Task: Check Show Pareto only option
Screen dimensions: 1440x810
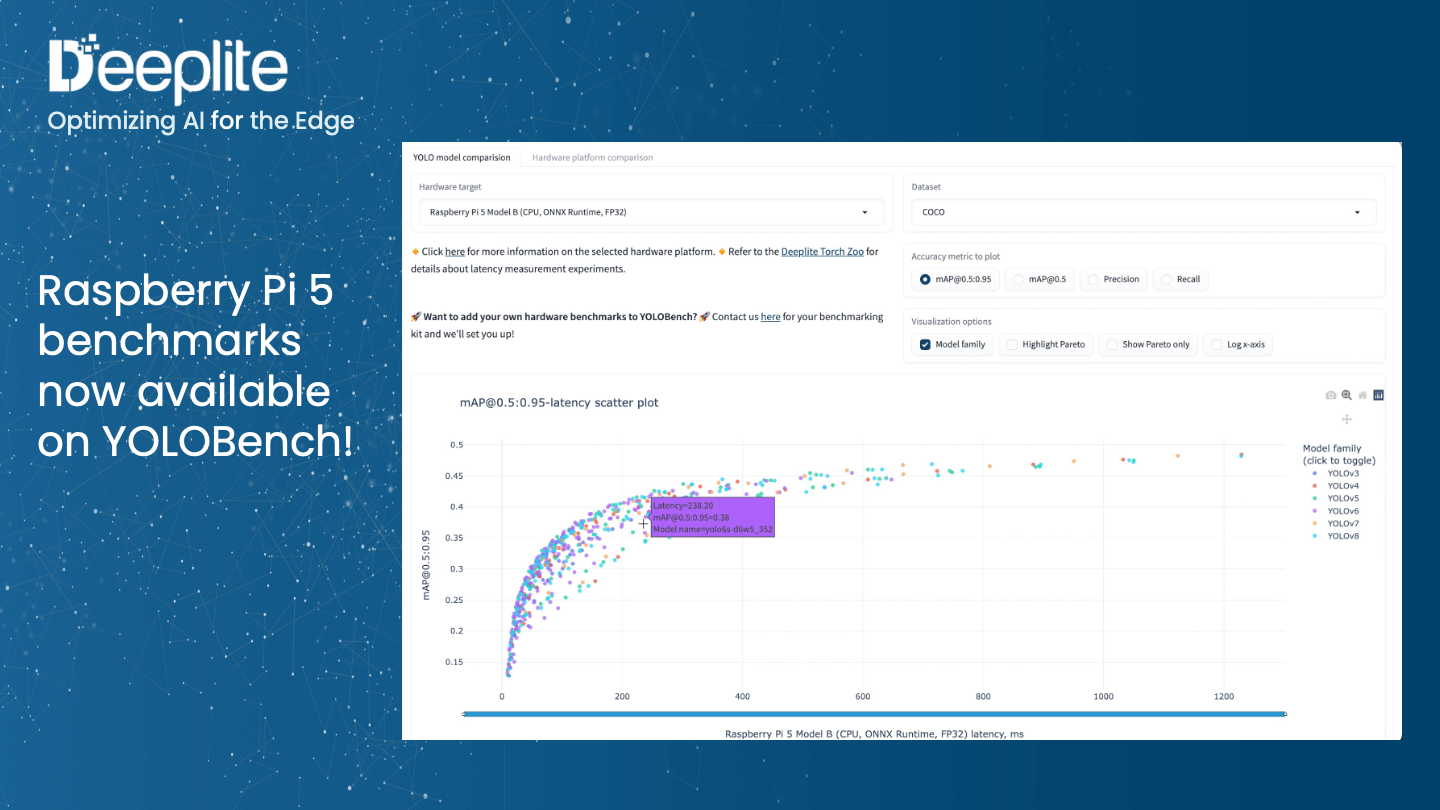Action: point(1111,344)
